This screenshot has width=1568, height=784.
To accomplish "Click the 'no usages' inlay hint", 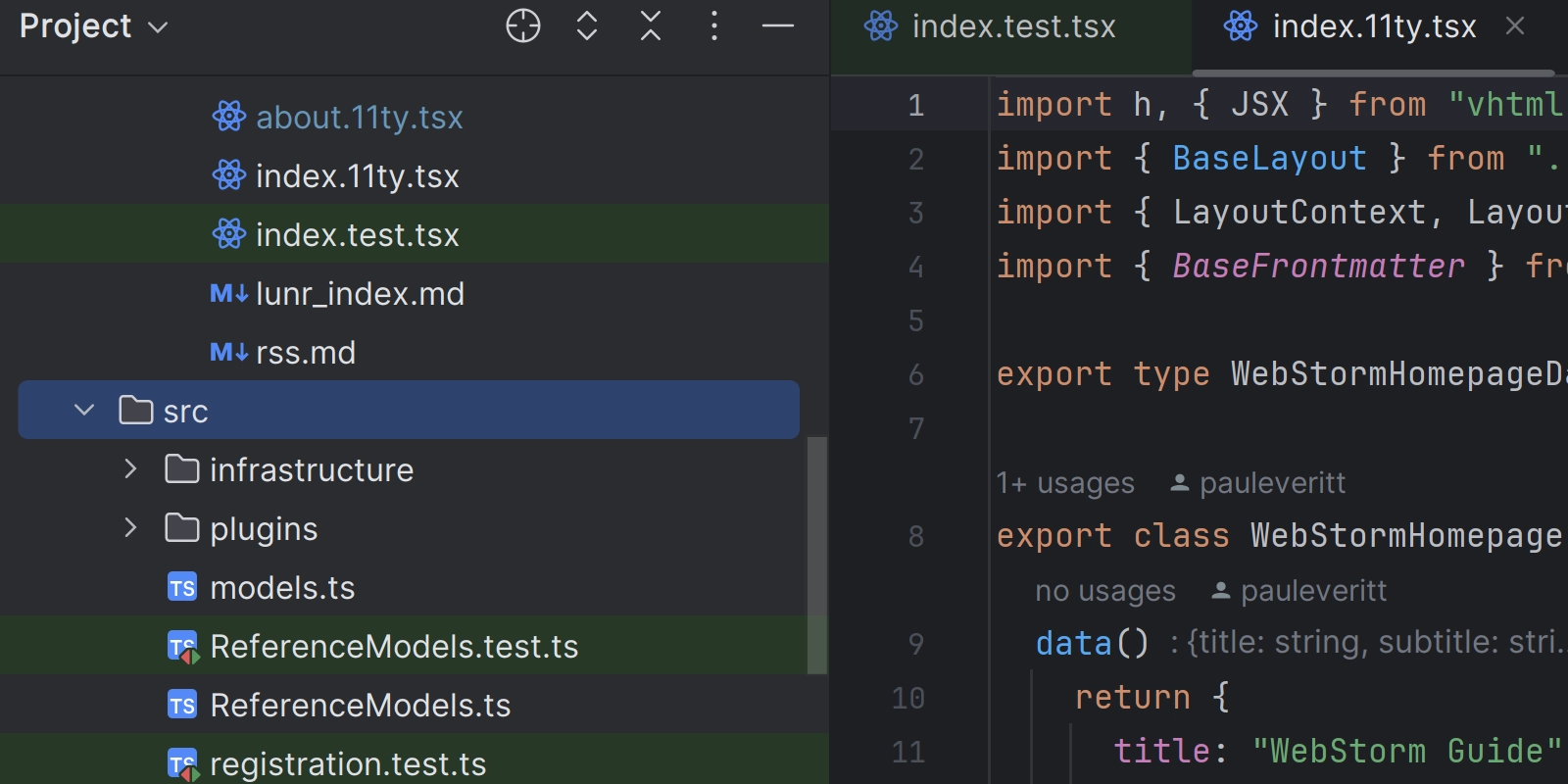I will tap(1105, 591).
